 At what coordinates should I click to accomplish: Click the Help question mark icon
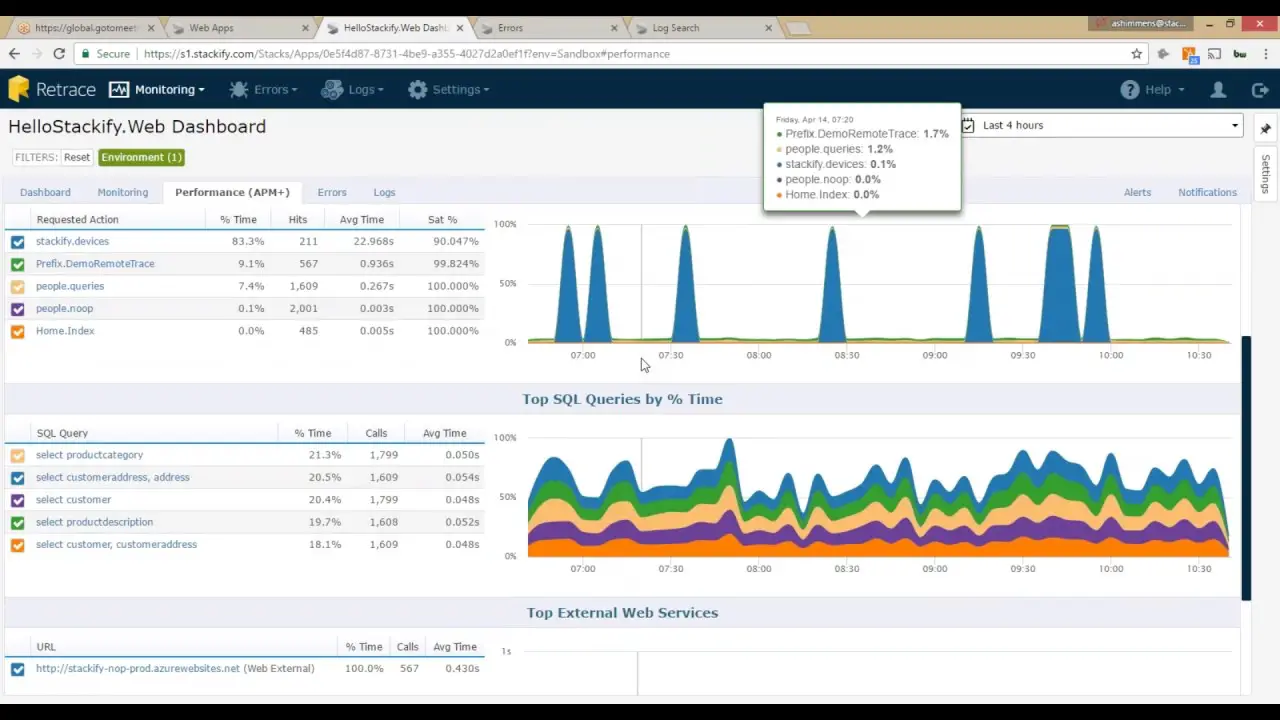coord(1130,89)
